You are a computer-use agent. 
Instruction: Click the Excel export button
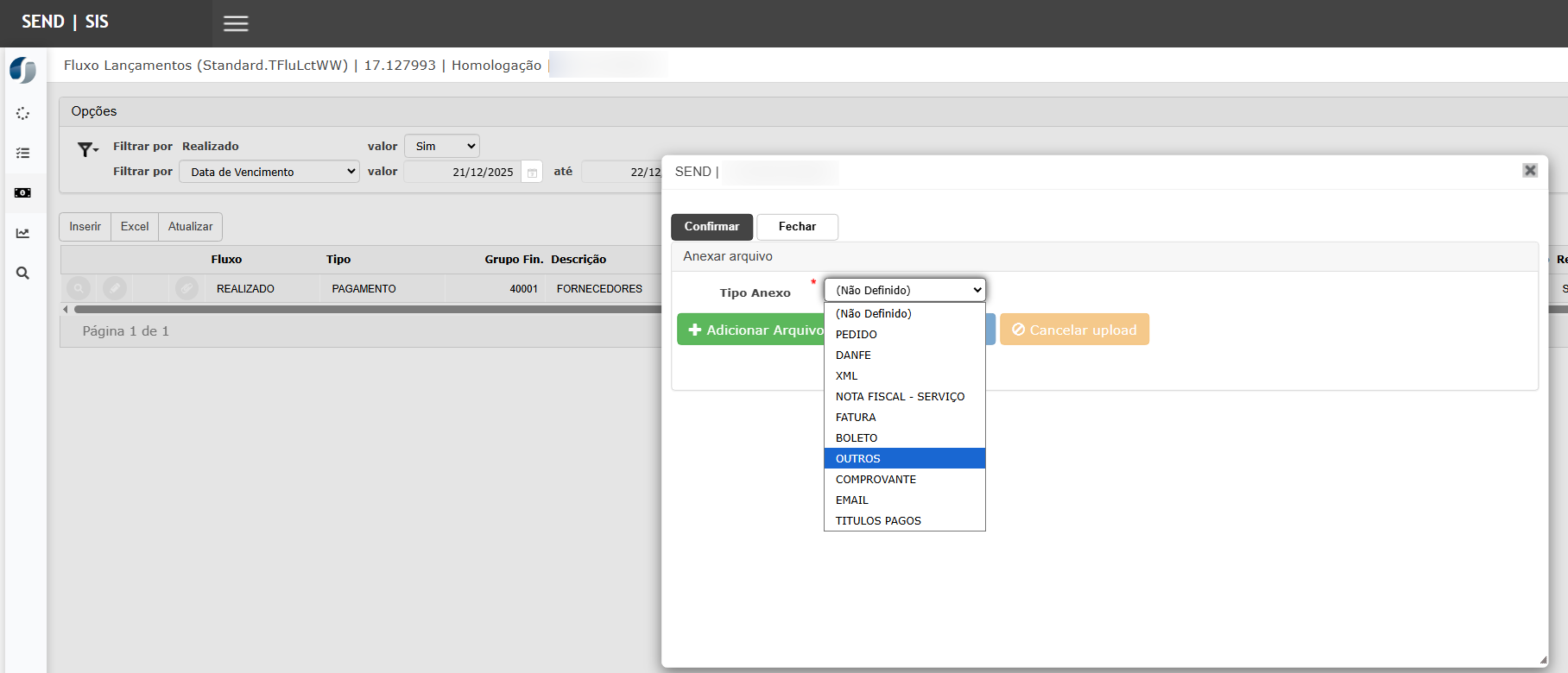click(135, 227)
